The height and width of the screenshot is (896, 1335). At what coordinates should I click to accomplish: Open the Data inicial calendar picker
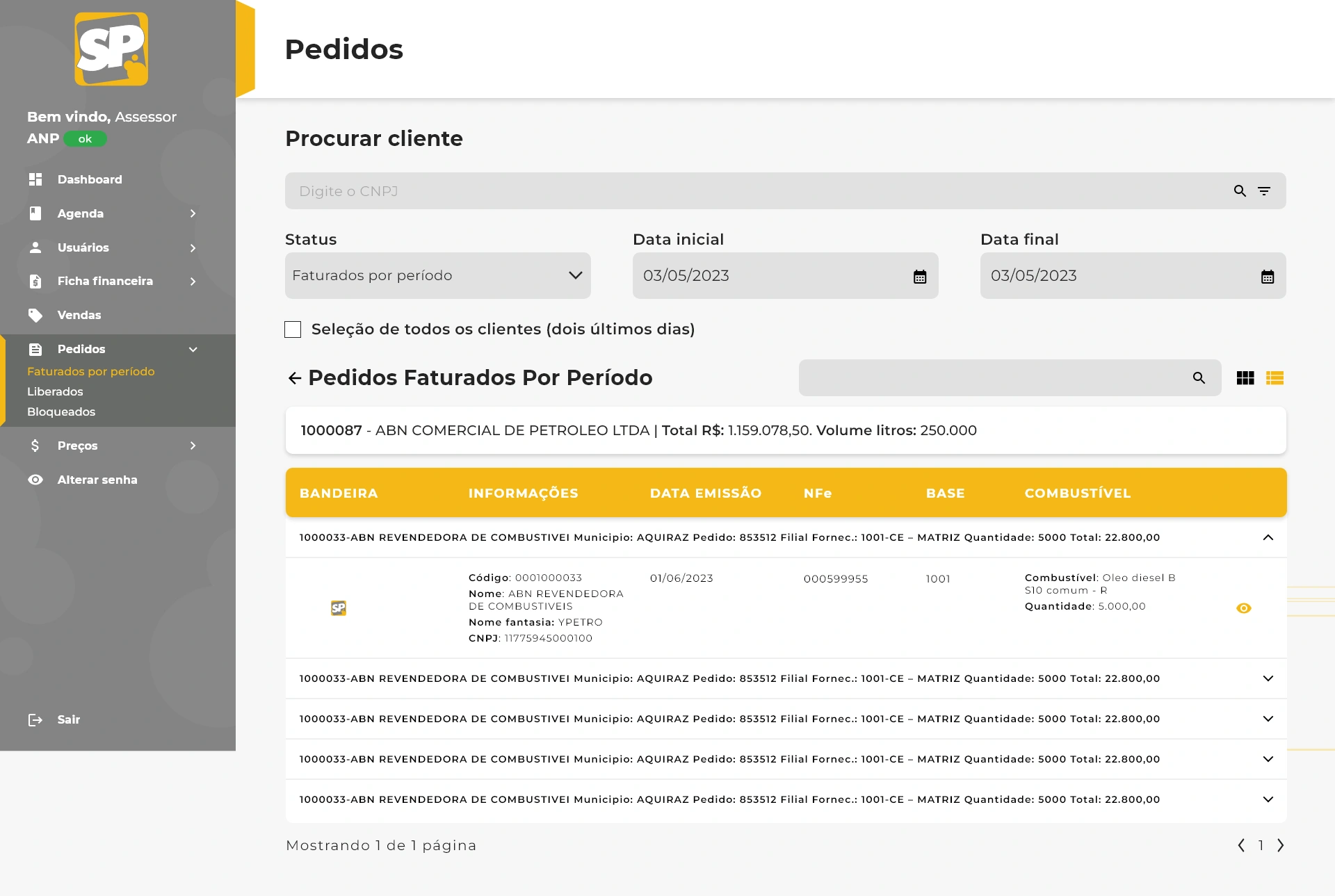click(920, 277)
